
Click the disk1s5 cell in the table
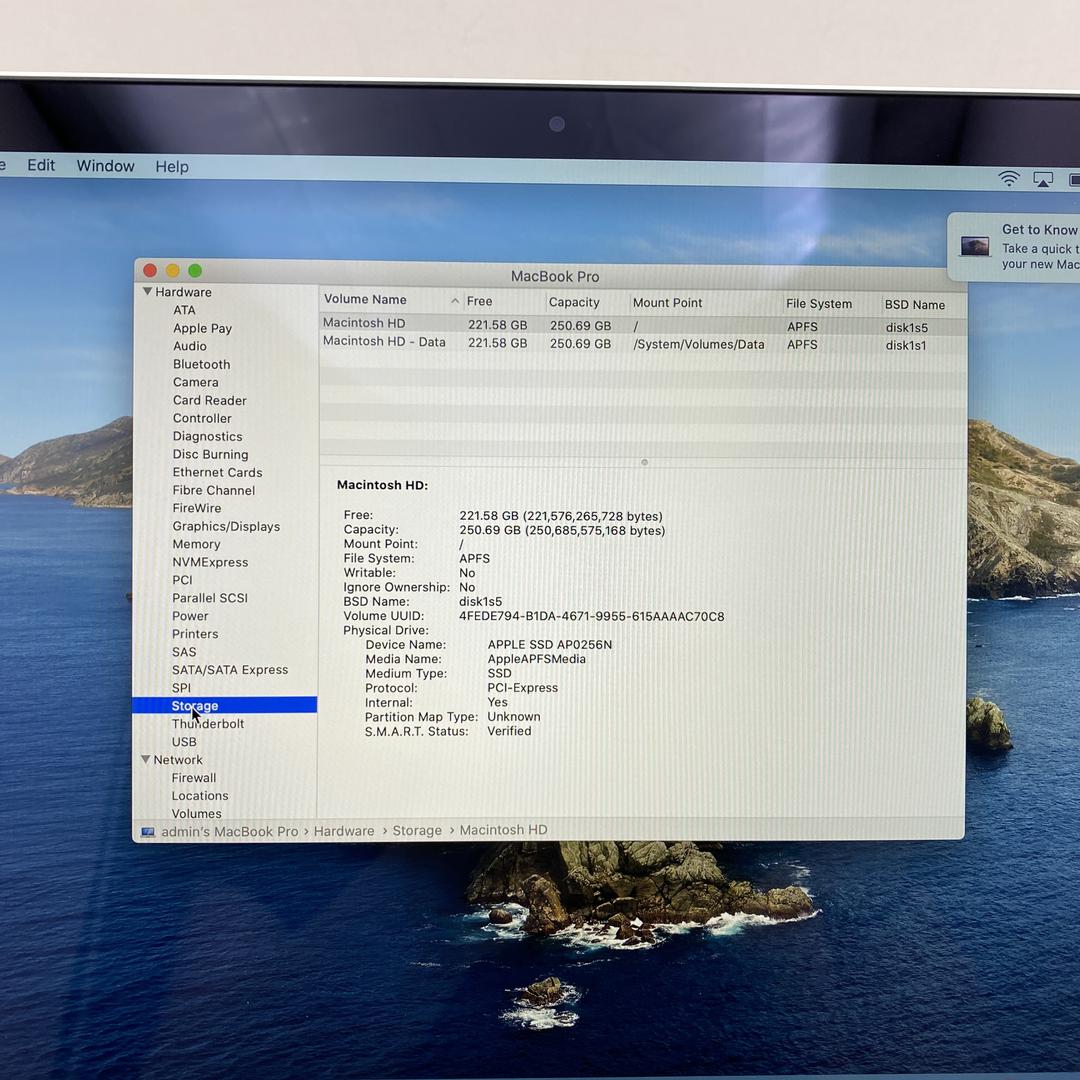pyautogui.click(x=906, y=328)
